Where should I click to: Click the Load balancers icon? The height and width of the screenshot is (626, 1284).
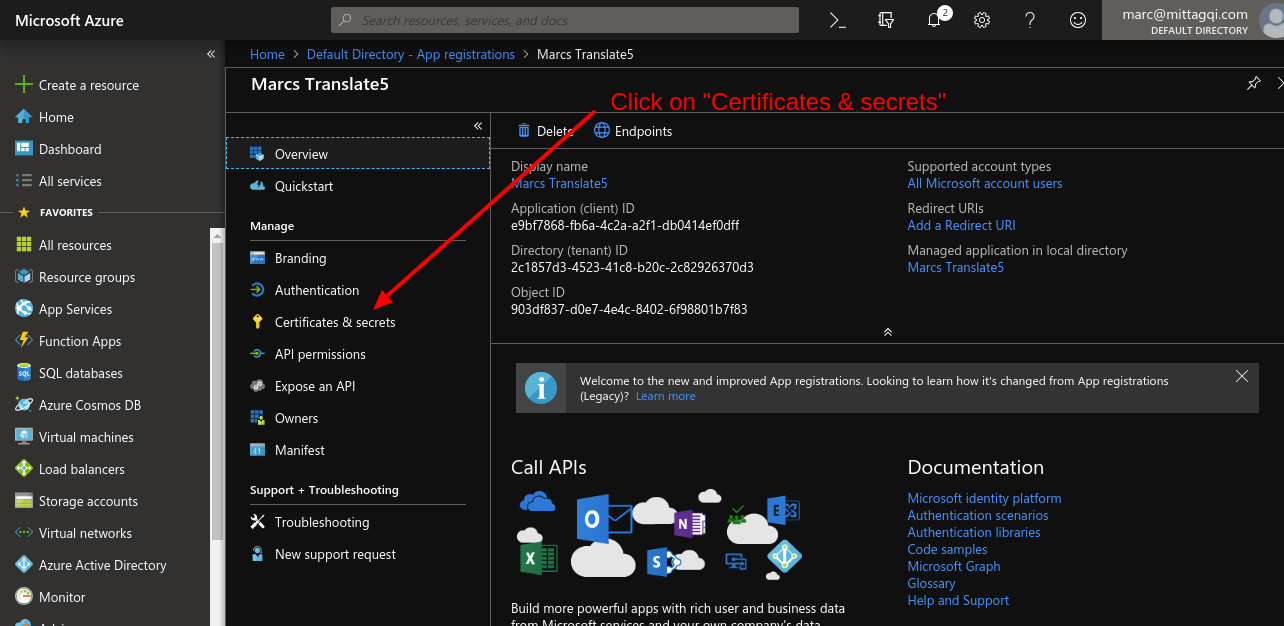(24, 469)
